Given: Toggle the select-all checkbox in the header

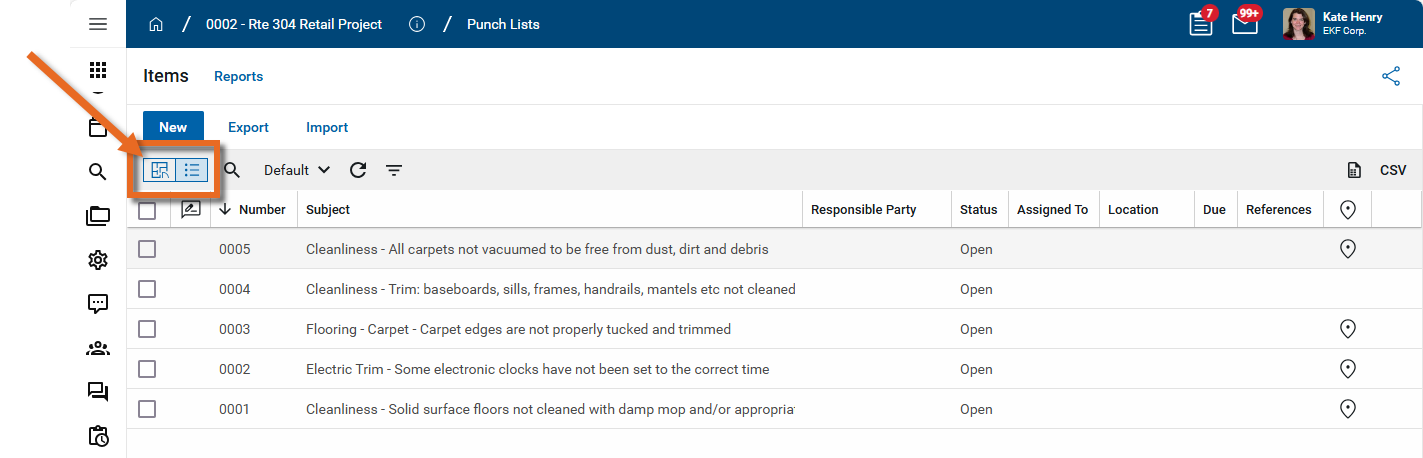Looking at the screenshot, I should (147, 210).
